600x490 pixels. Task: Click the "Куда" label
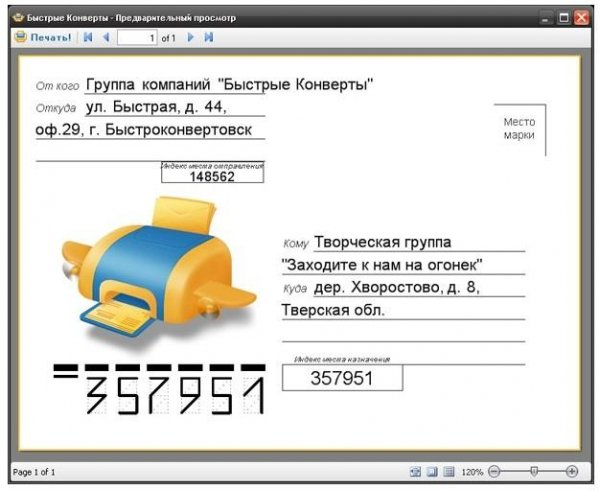295,289
